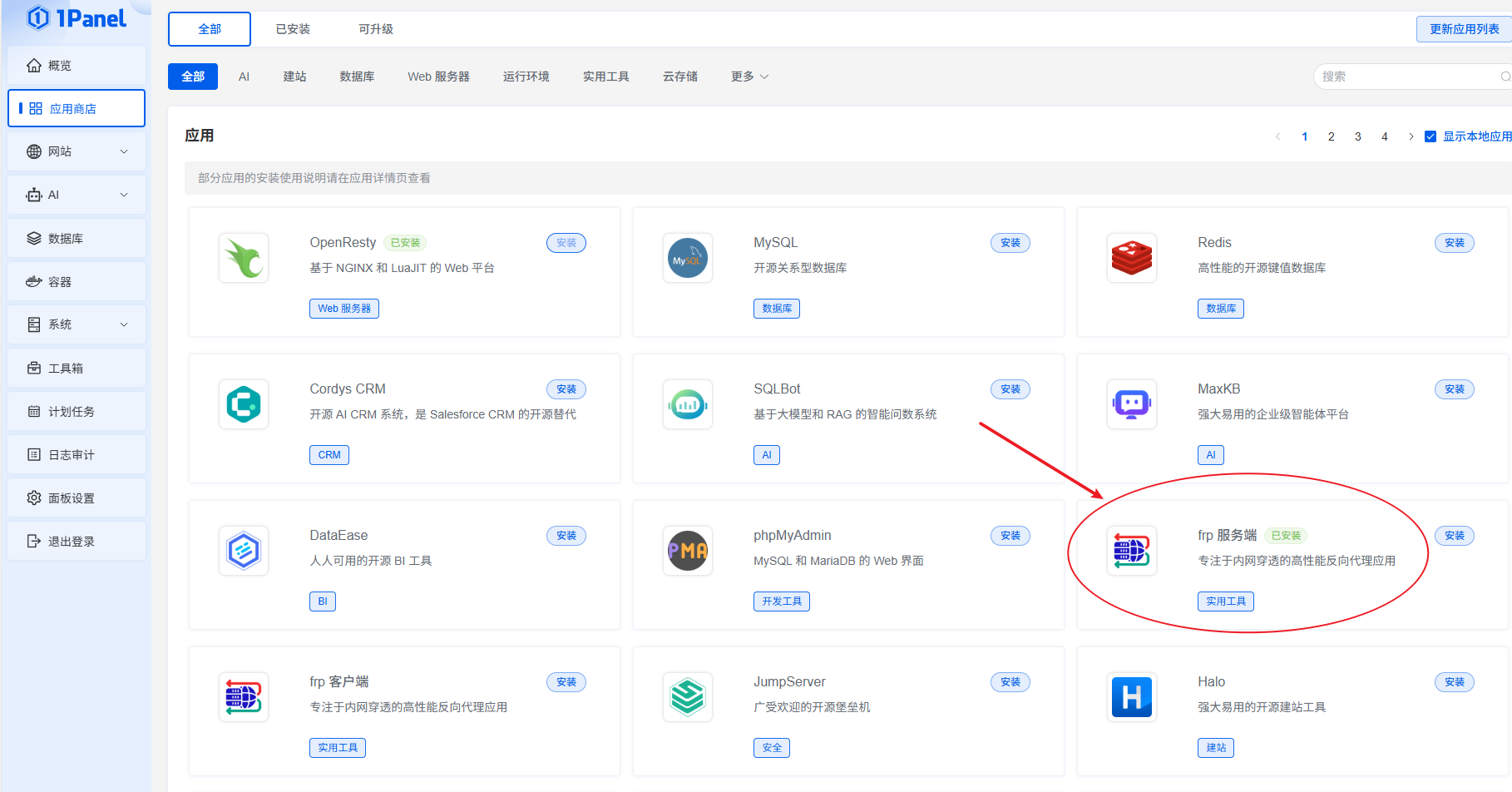
Task: Toggle the 显示本地应用 checkbox
Action: (1430, 136)
